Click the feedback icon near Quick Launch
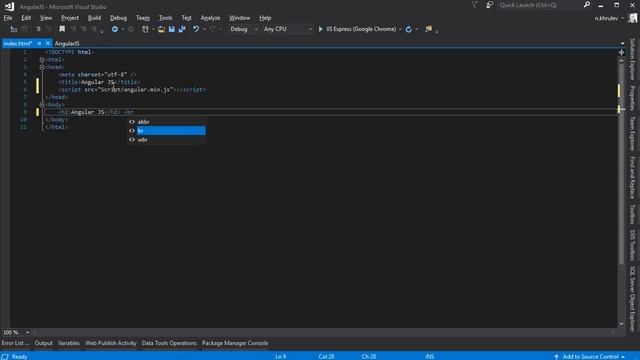This screenshot has width=640, height=360. 489,5
